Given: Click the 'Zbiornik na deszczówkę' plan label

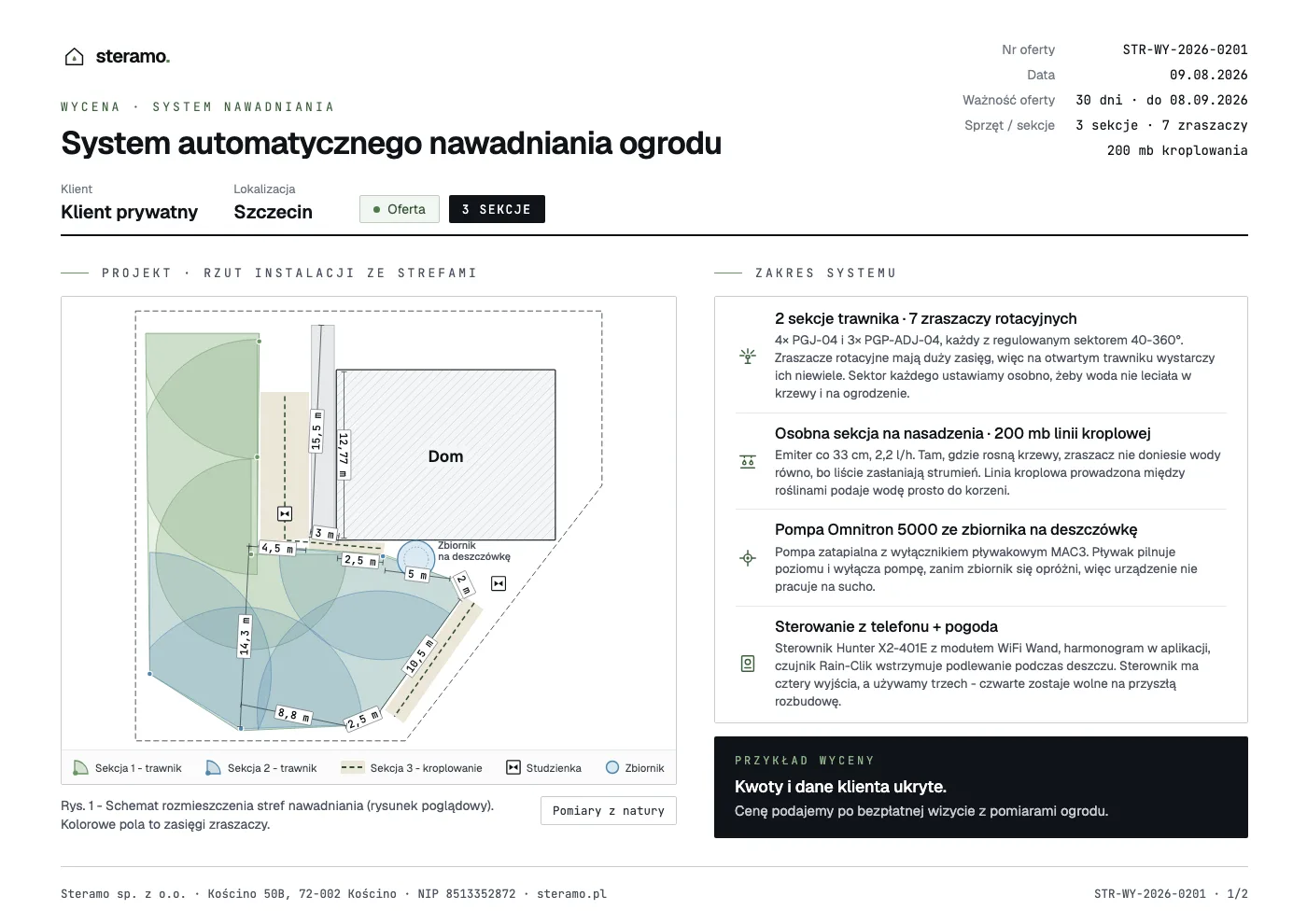Looking at the screenshot, I should (x=474, y=551).
